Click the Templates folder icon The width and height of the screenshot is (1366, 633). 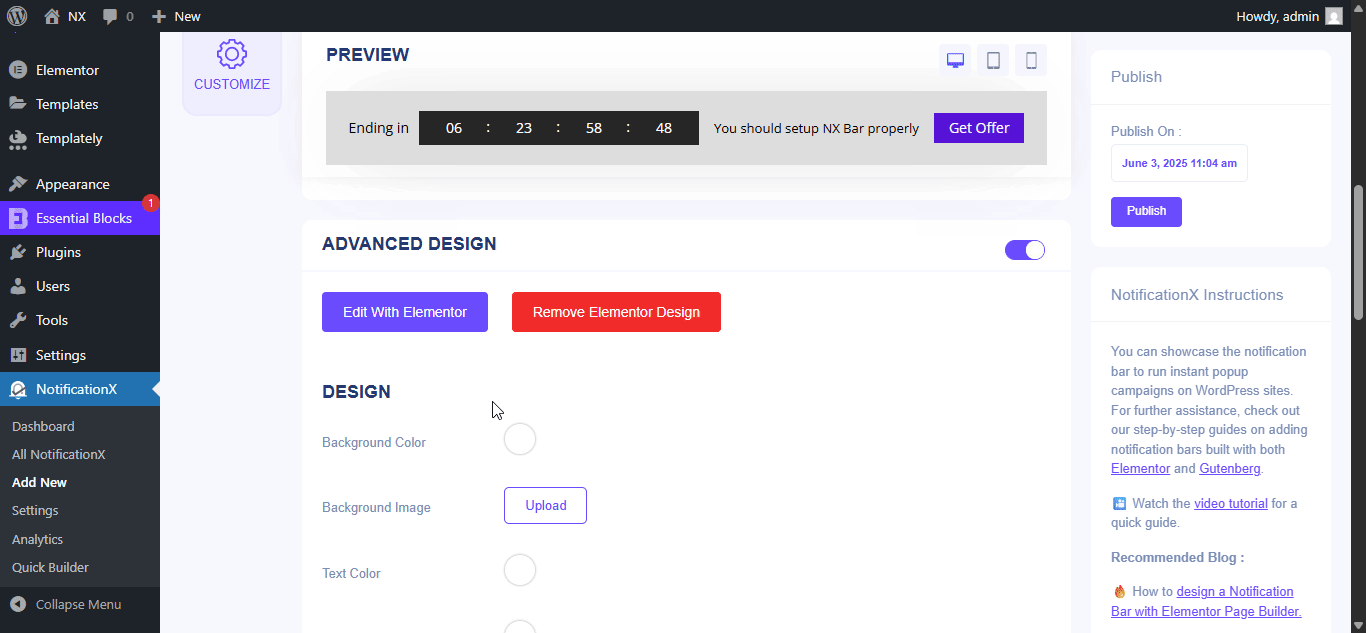(x=18, y=104)
